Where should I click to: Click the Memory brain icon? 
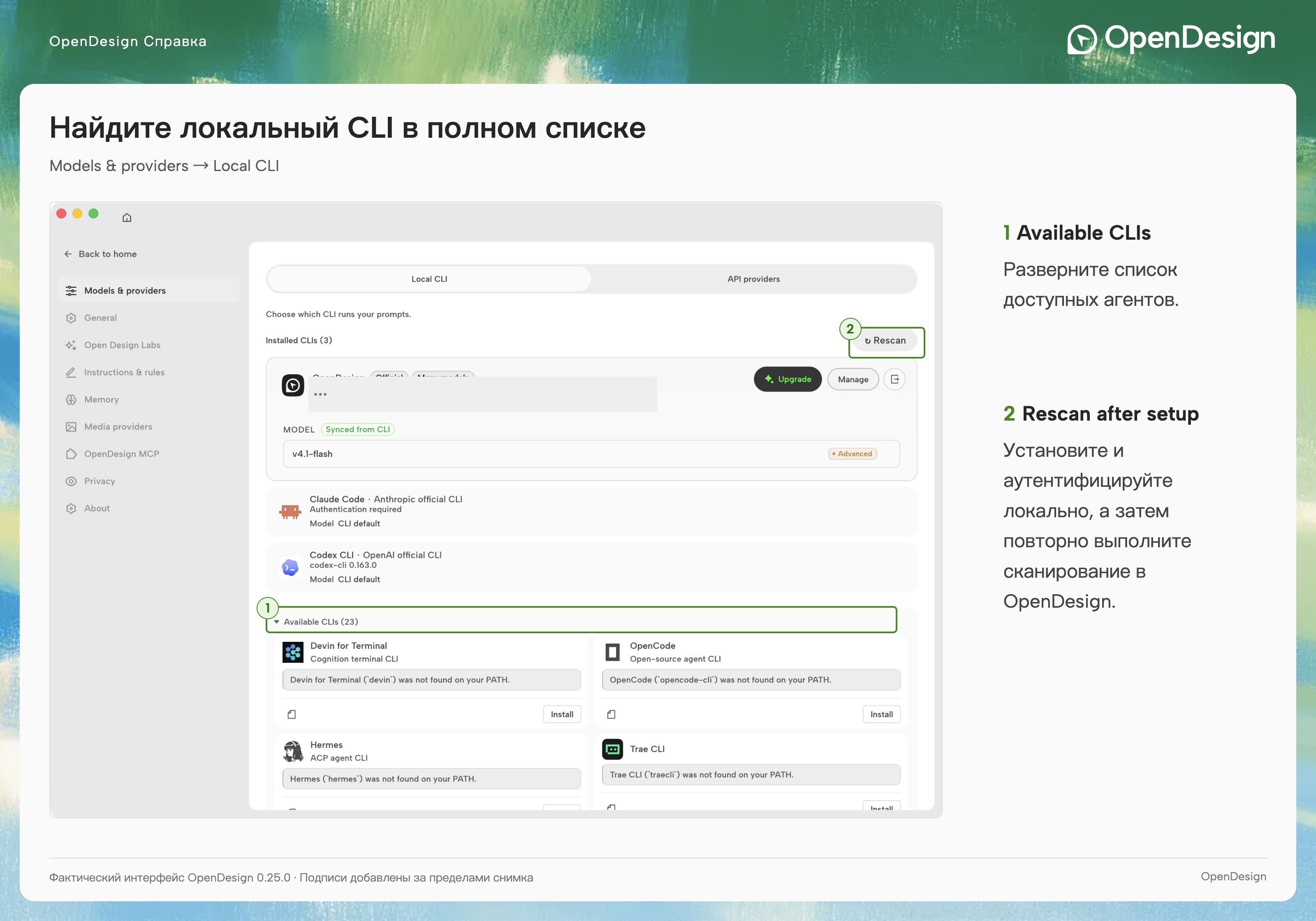coord(71,400)
